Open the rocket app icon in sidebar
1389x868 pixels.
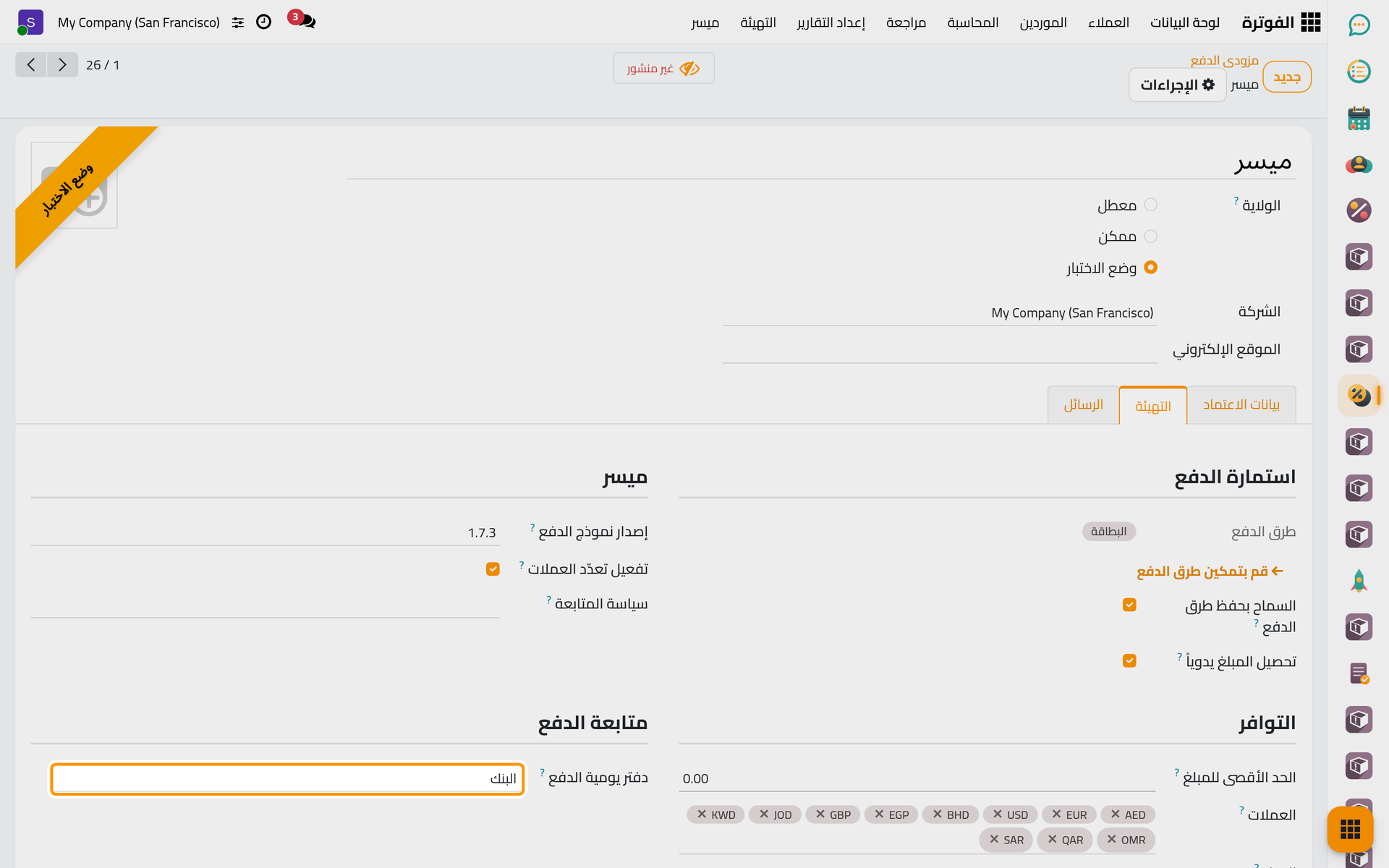point(1359,581)
